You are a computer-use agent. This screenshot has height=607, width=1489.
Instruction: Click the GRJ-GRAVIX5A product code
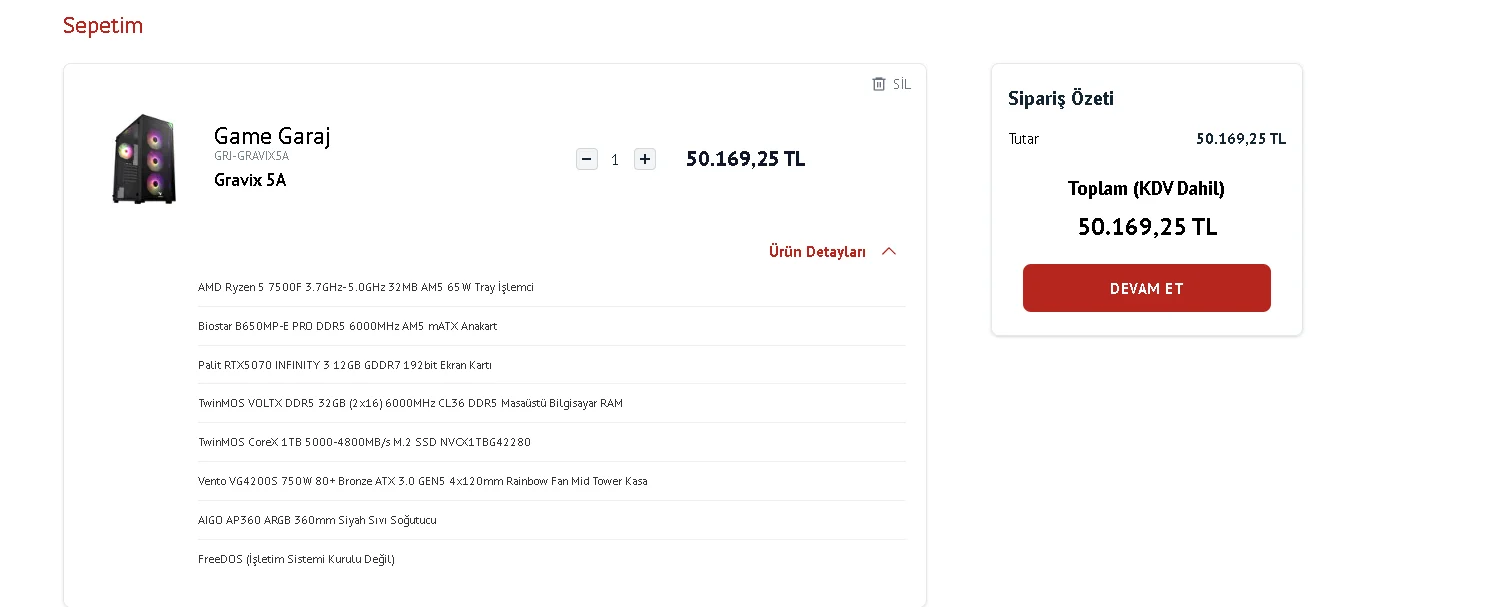point(251,156)
